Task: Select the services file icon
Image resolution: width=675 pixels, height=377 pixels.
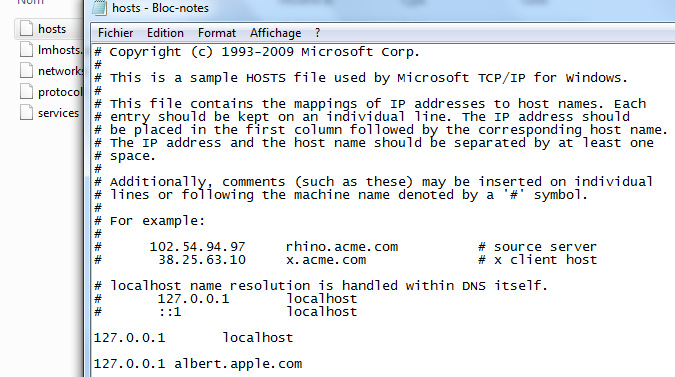Action: 27,113
